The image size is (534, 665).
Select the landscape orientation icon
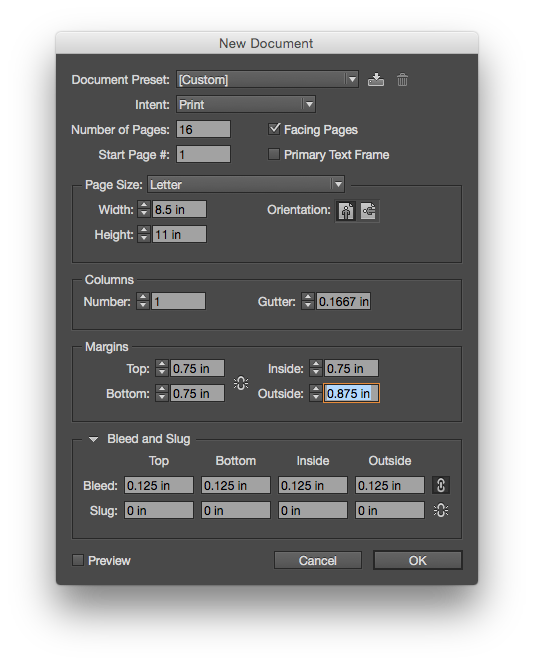[369, 211]
